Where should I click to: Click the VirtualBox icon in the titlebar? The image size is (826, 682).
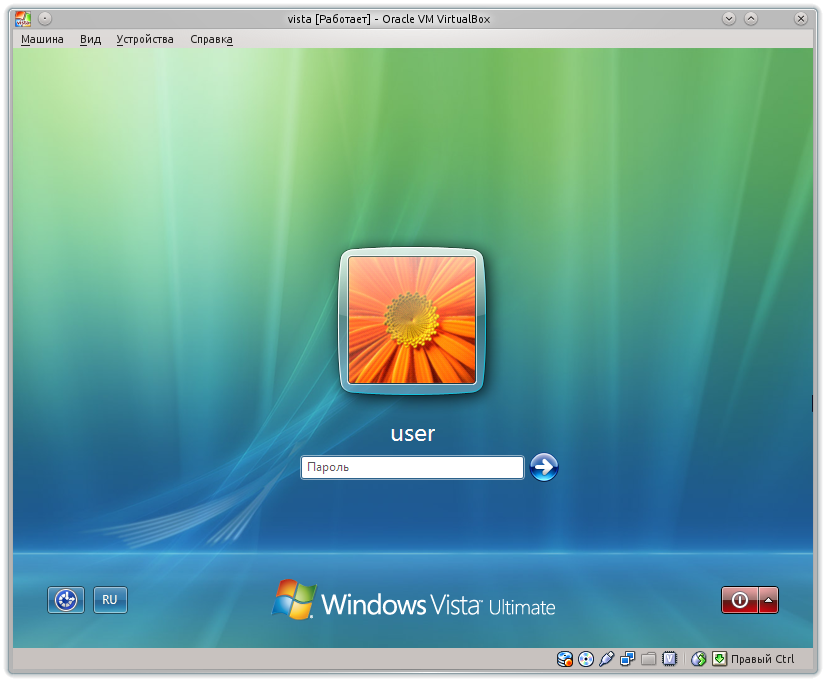coord(22,17)
